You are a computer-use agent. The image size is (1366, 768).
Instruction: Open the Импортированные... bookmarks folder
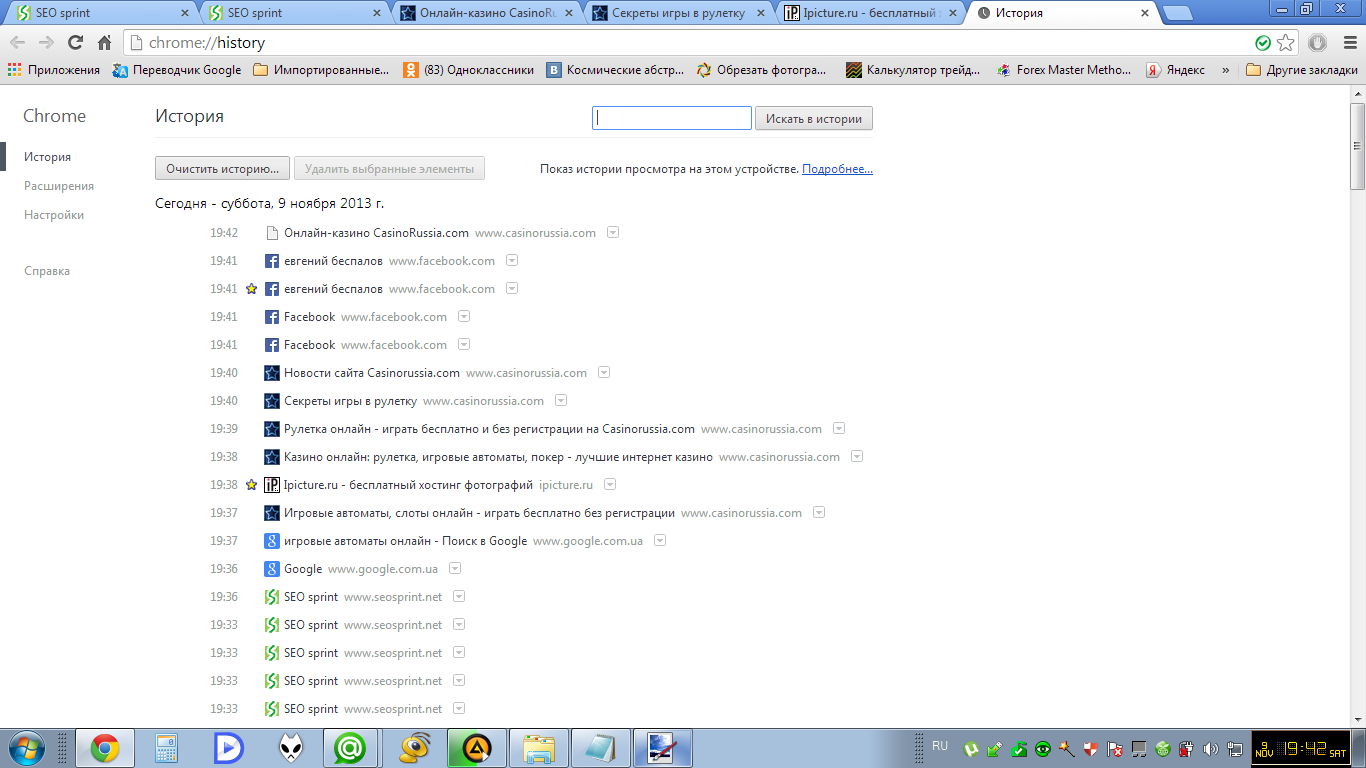click(321, 70)
